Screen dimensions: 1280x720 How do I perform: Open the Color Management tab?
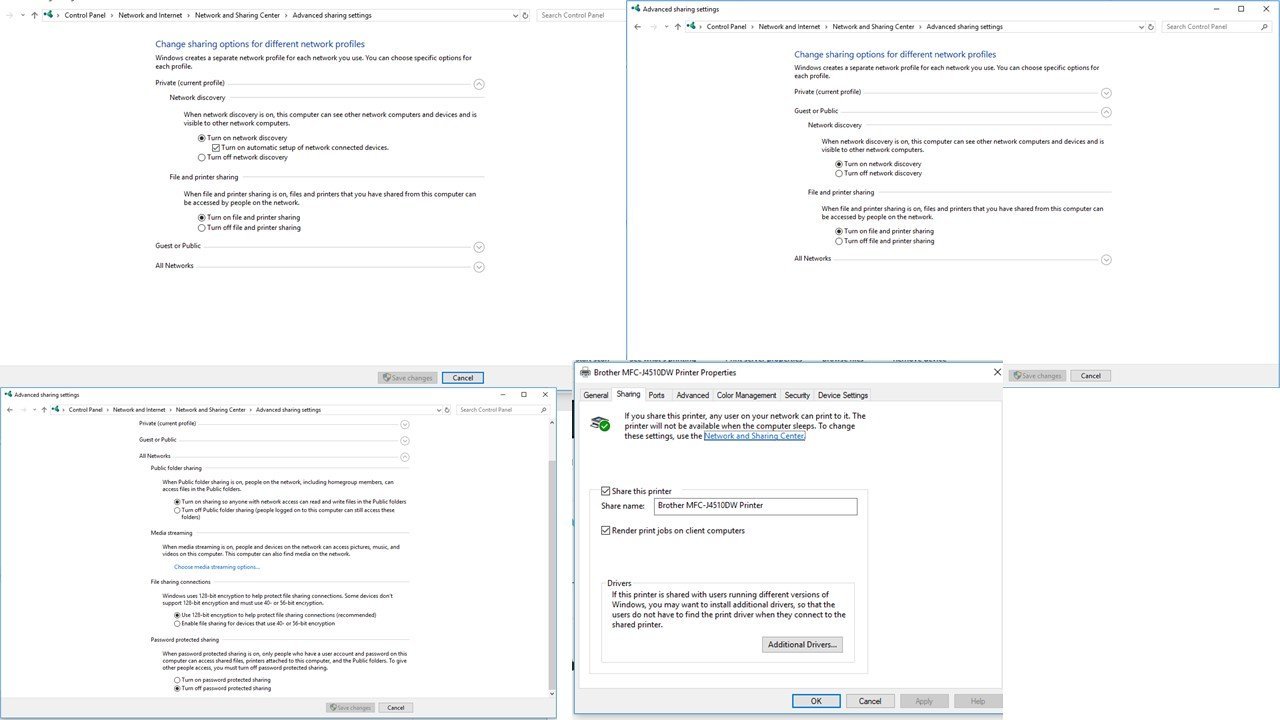(x=746, y=395)
